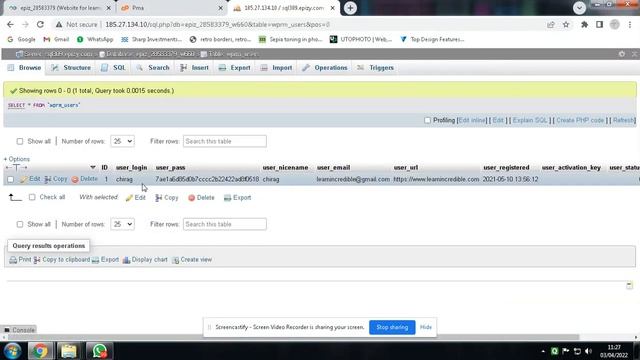Click the browser back arrow

(x=10, y=24)
